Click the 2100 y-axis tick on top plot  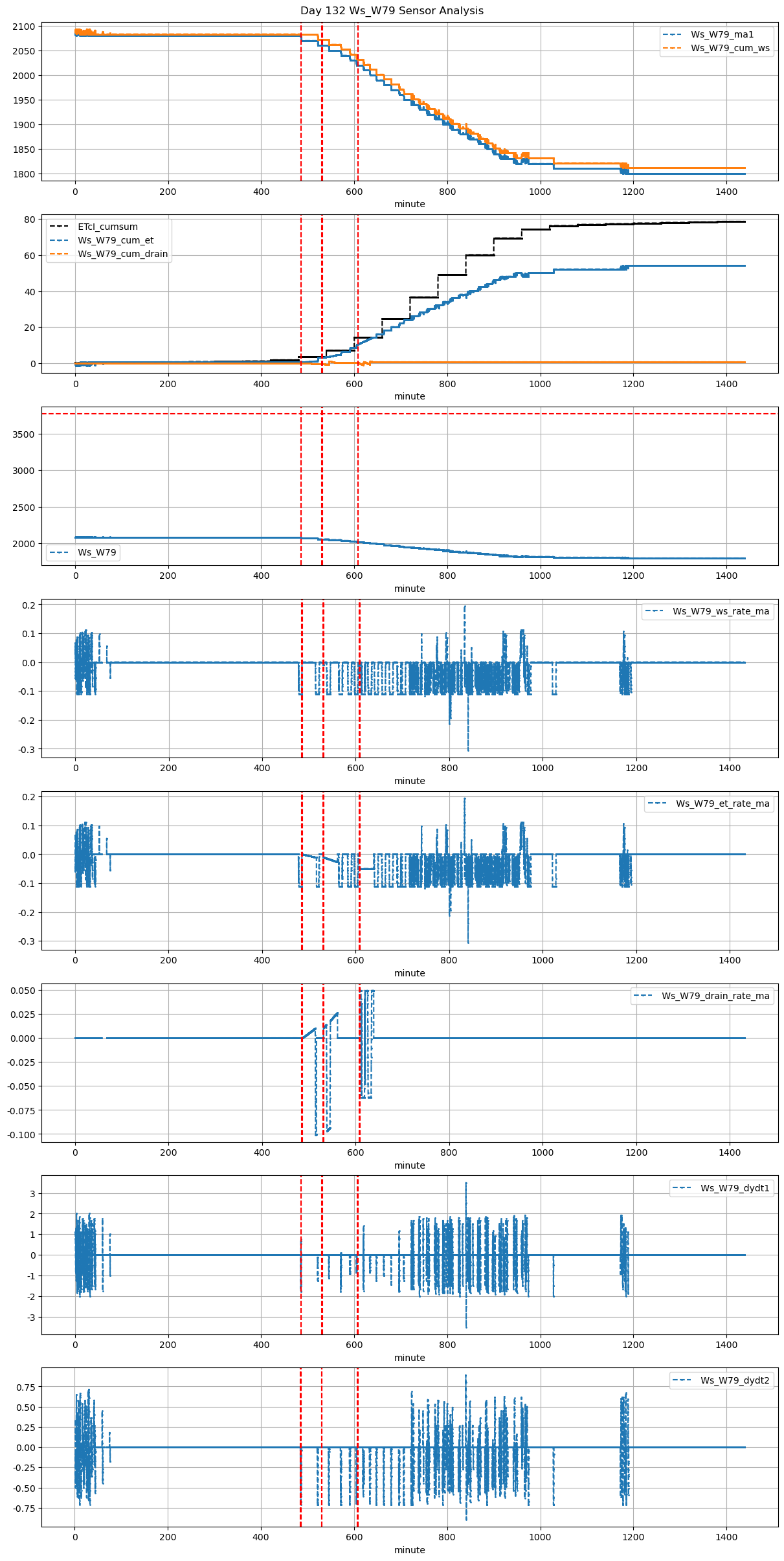click(x=23, y=27)
